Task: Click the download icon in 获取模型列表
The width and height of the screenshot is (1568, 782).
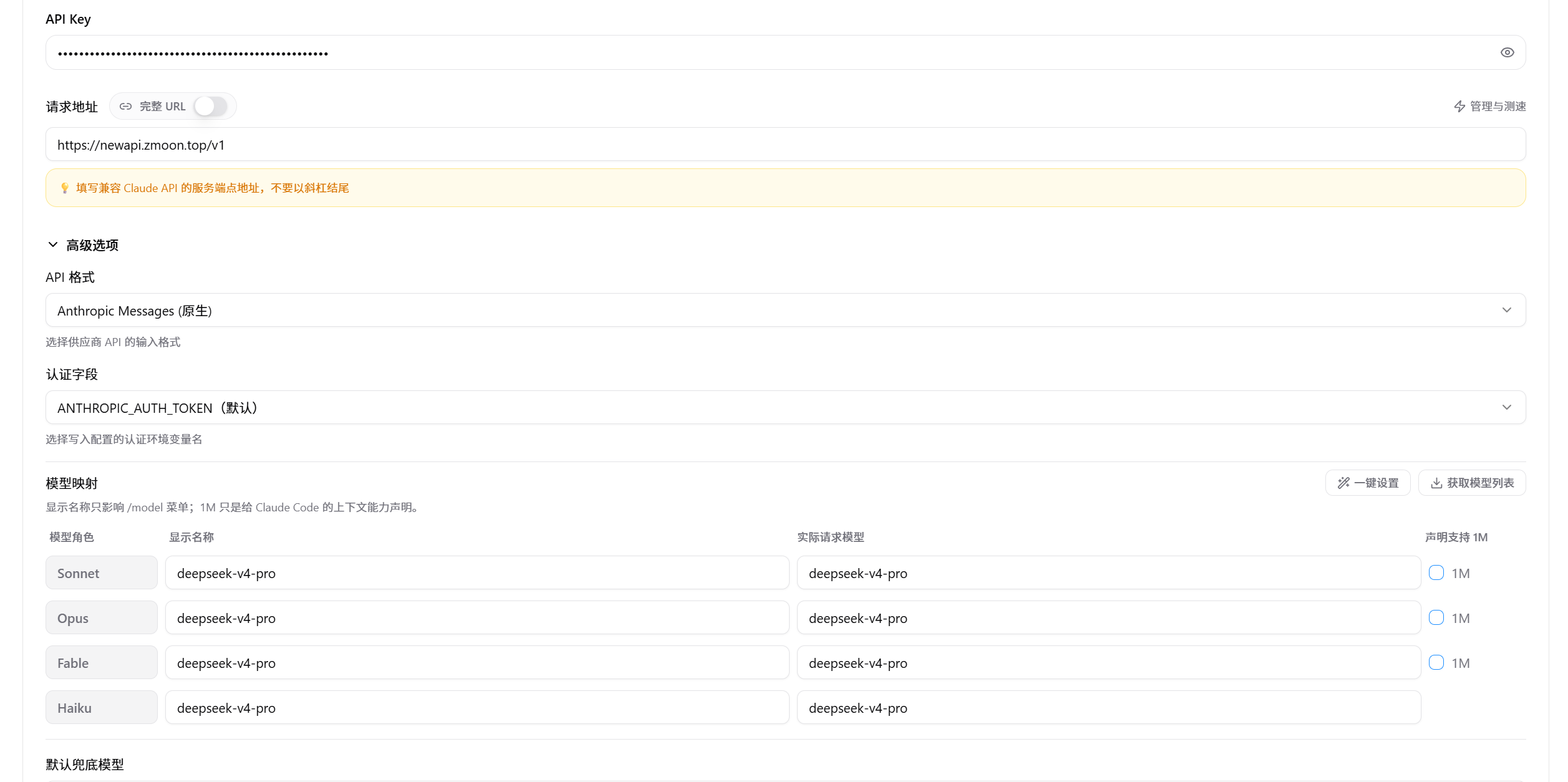Action: pos(1436,483)
